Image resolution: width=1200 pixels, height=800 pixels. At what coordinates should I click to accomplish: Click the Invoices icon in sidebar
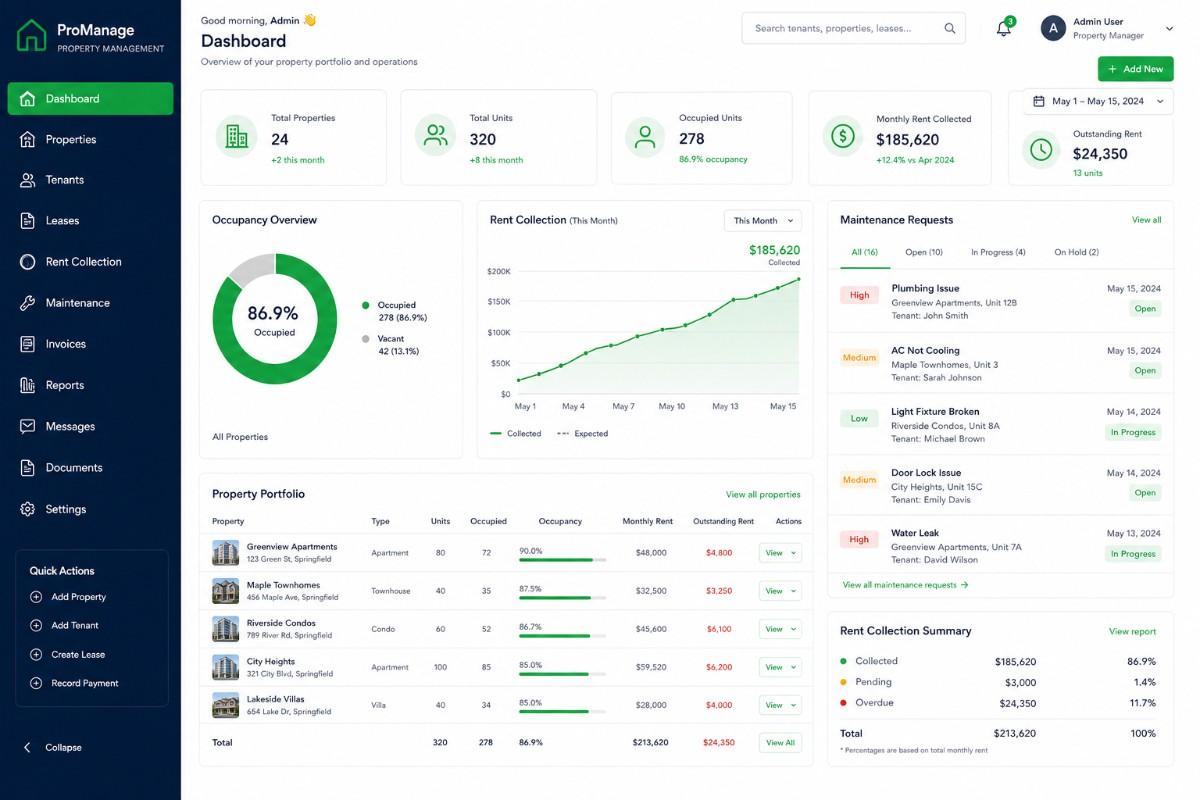(28, 344)
